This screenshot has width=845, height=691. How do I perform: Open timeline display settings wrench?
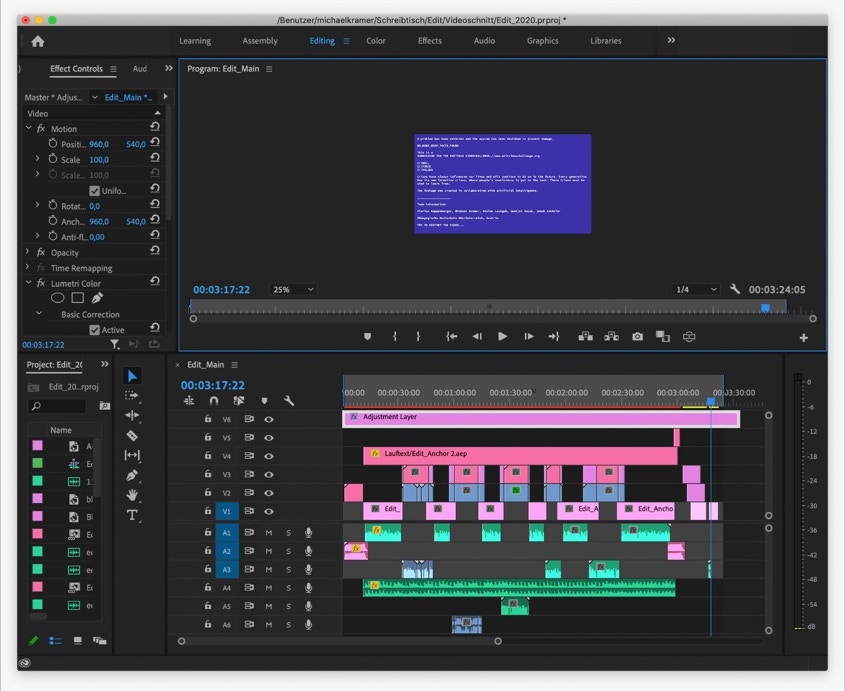click(x=289, y=401)
